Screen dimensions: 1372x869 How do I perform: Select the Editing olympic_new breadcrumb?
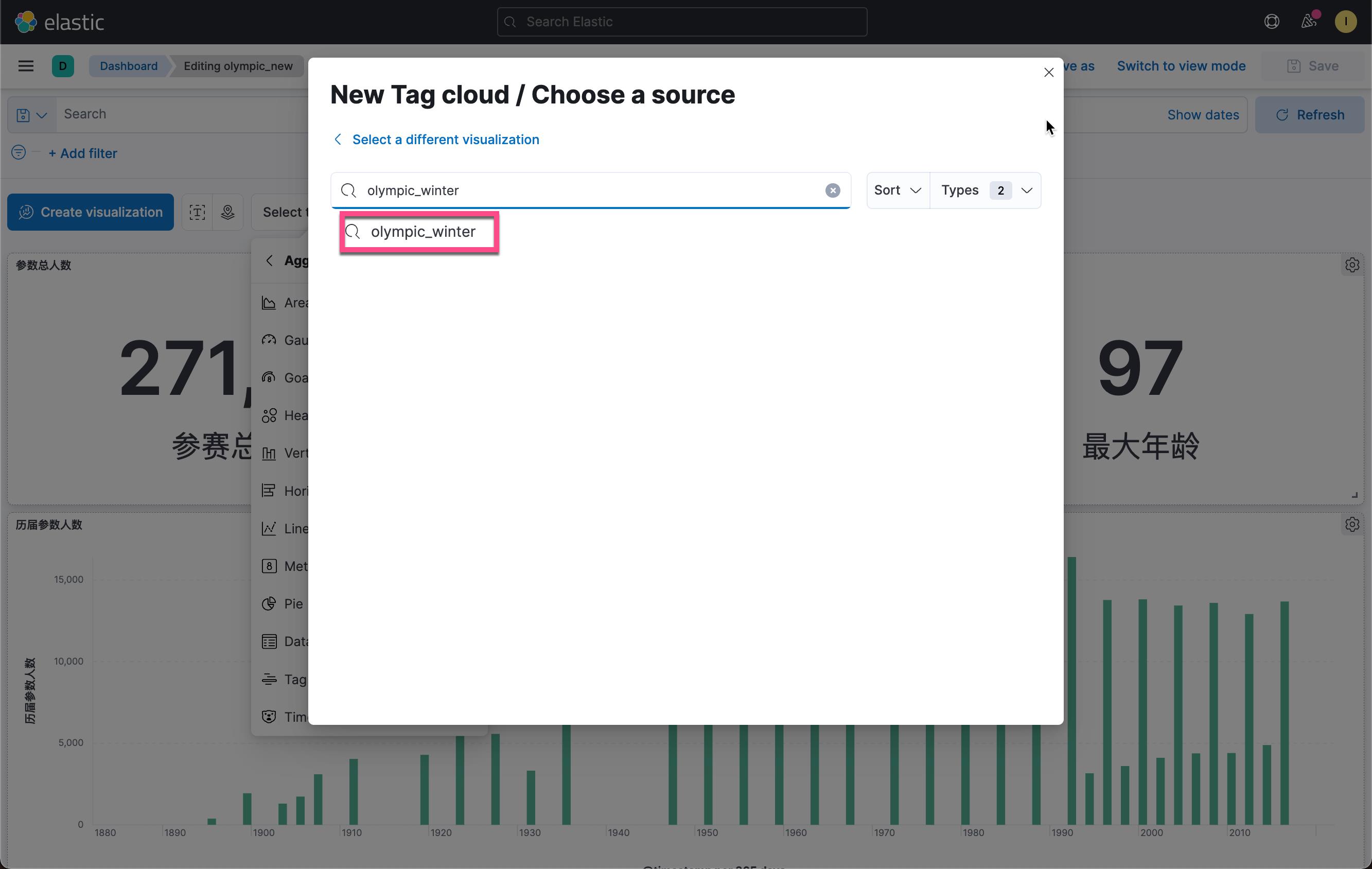tap(238, 66)
